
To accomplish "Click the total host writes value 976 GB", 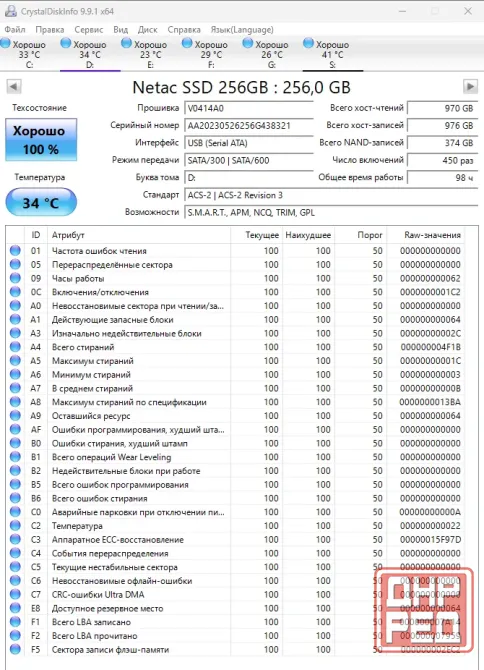I will coord(442,126).
